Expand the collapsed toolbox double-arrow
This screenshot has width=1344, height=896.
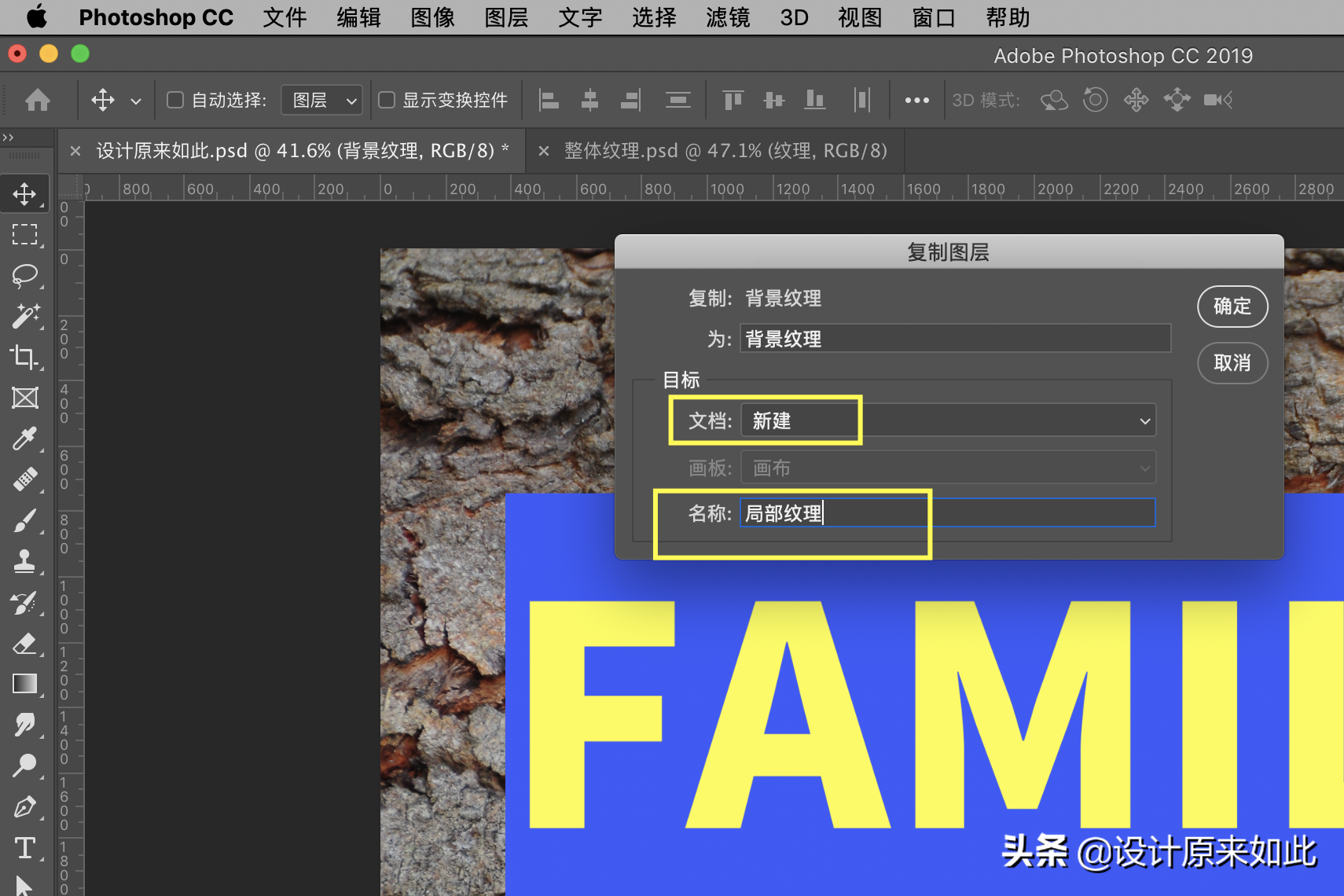(x=8, y=138)
